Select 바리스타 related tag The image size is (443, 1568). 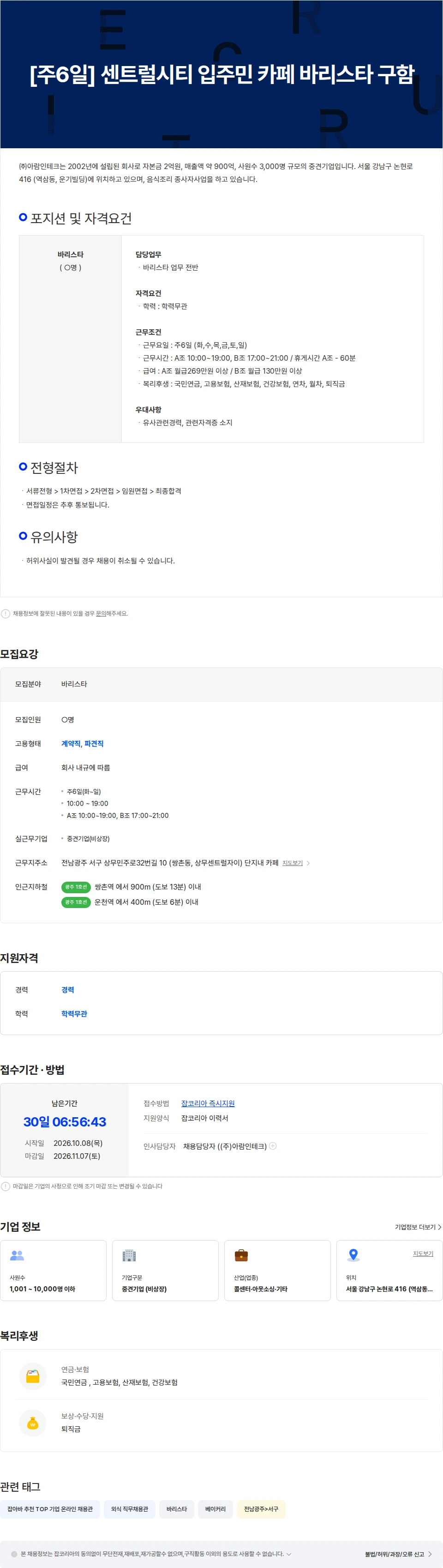click(176, 1508)
